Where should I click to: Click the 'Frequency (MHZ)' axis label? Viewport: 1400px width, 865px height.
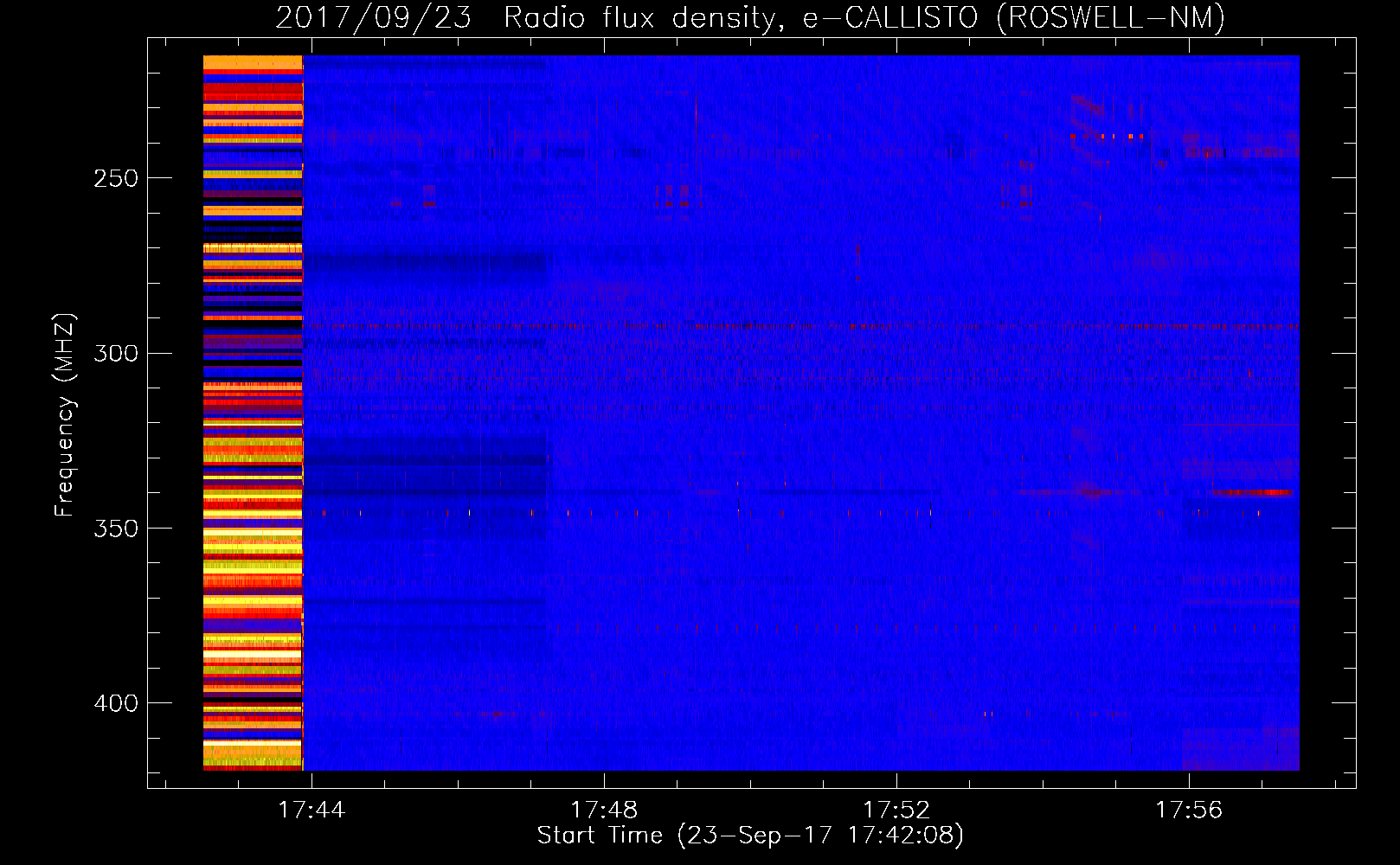(x=65, y=414)
